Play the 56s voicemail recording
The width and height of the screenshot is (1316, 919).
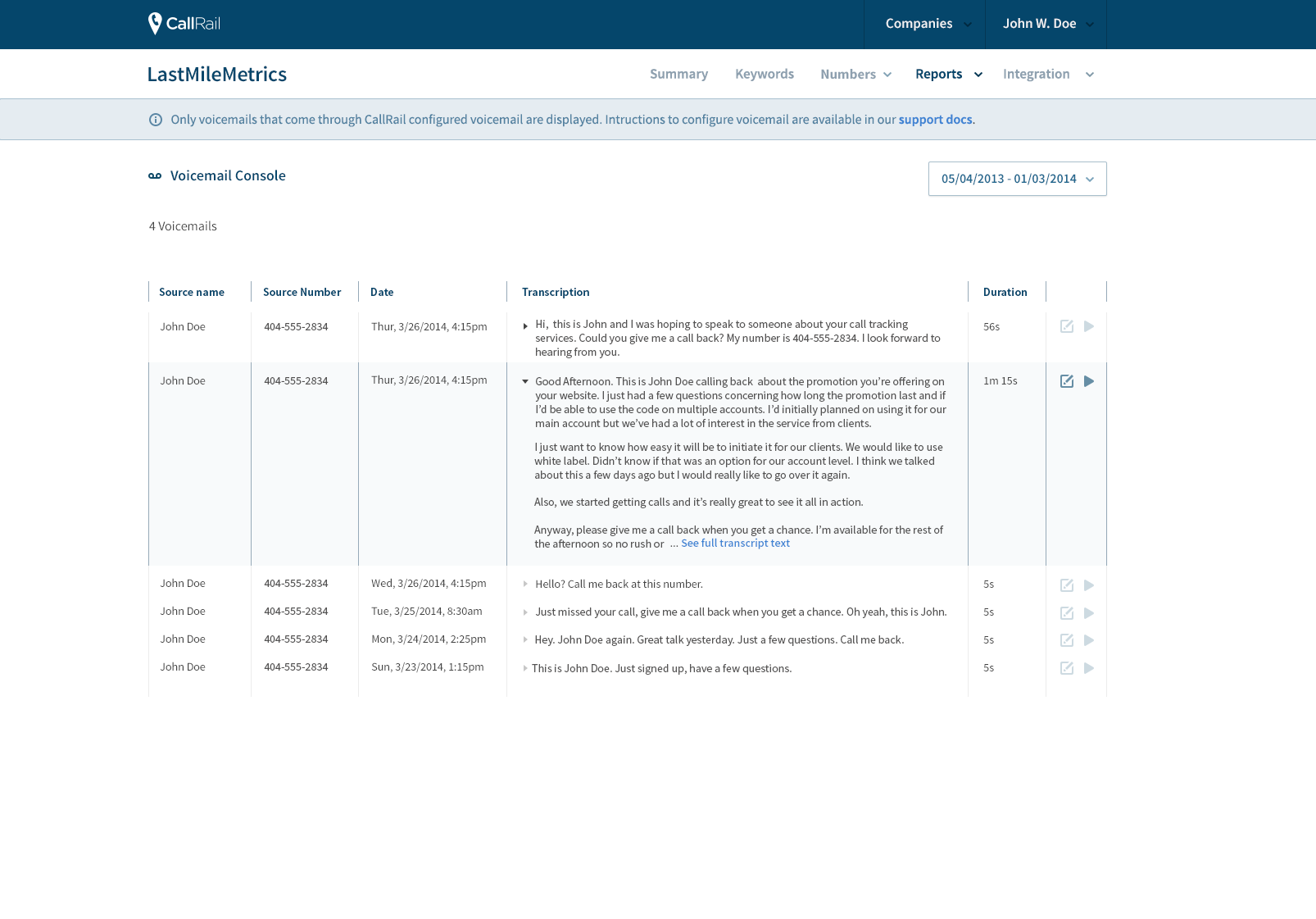(x=1089, y=326)
